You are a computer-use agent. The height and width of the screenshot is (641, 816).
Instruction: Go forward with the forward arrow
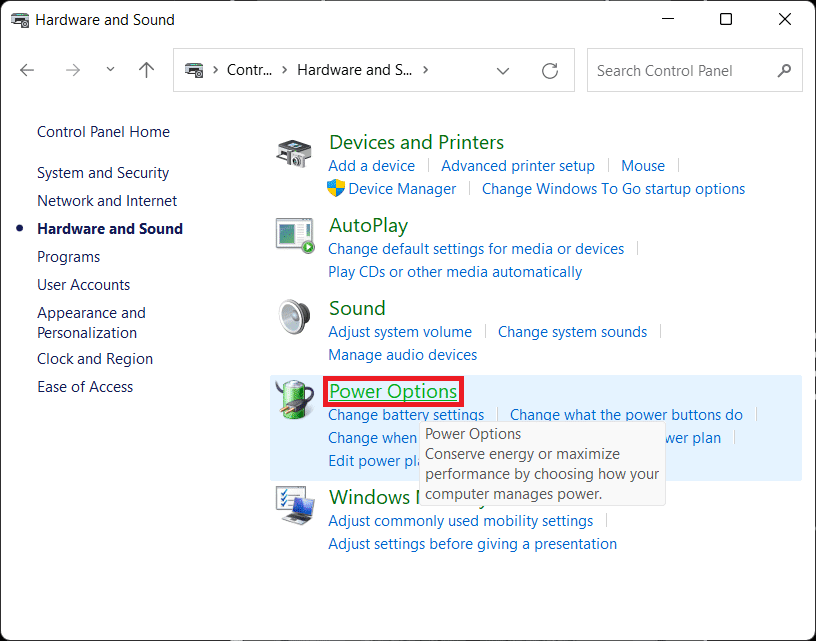73,70
